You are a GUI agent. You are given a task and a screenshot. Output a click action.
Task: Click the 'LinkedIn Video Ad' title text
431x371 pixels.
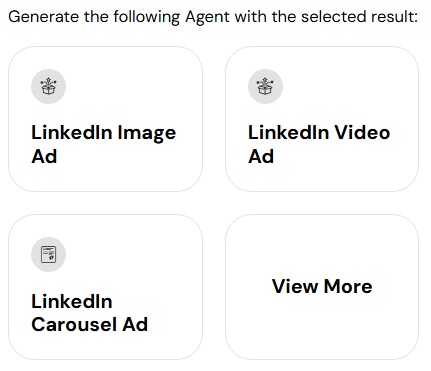click(319, 144)
